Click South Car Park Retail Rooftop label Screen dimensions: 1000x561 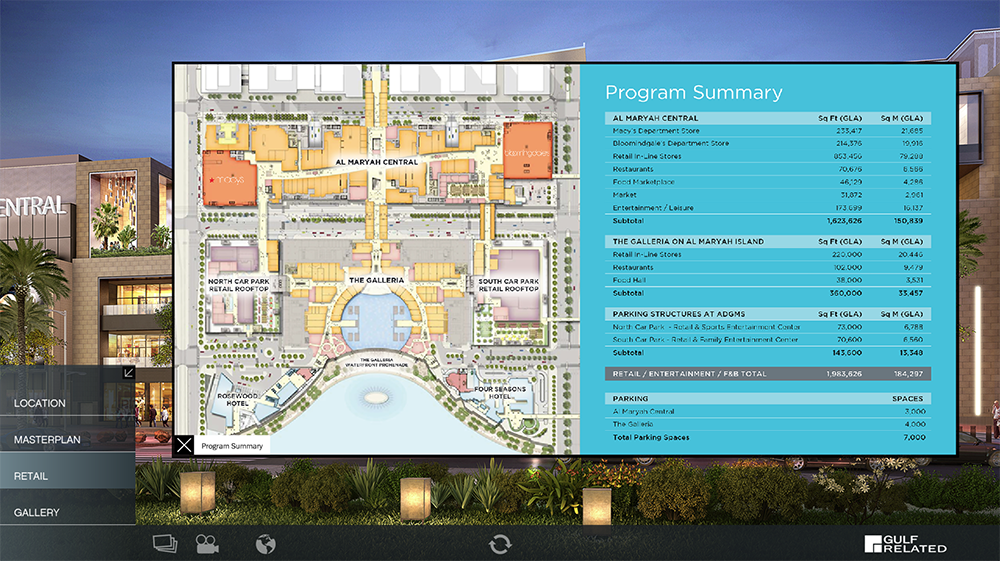point(508,285)
